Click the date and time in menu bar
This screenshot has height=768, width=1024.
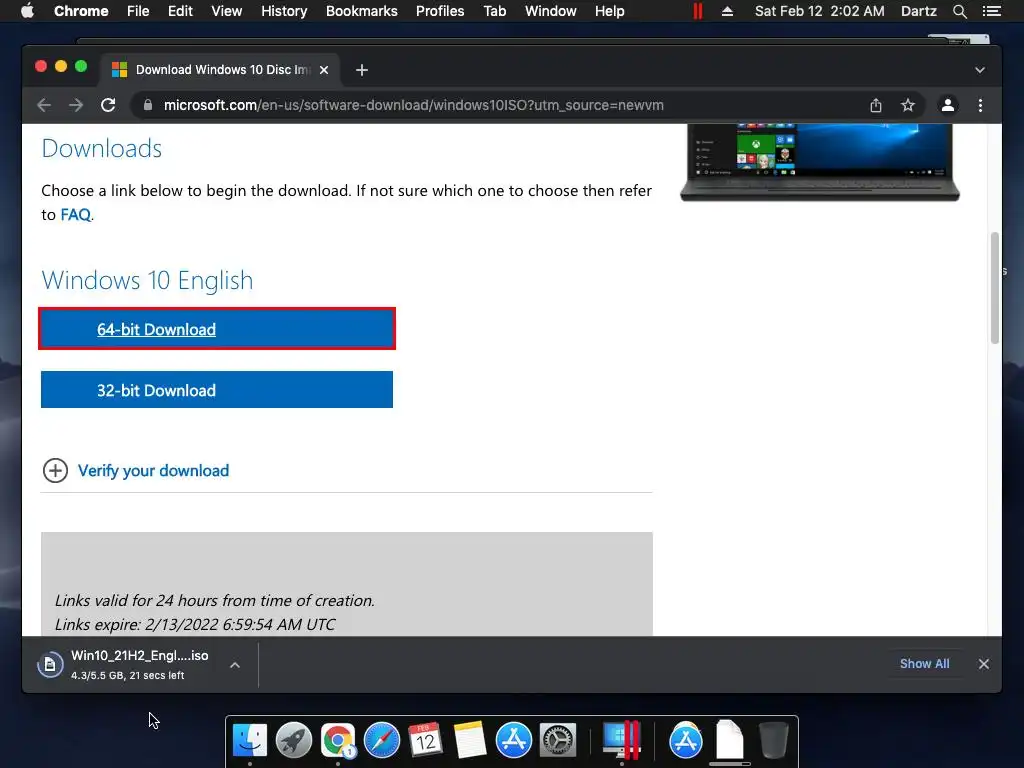pos(820,11)
